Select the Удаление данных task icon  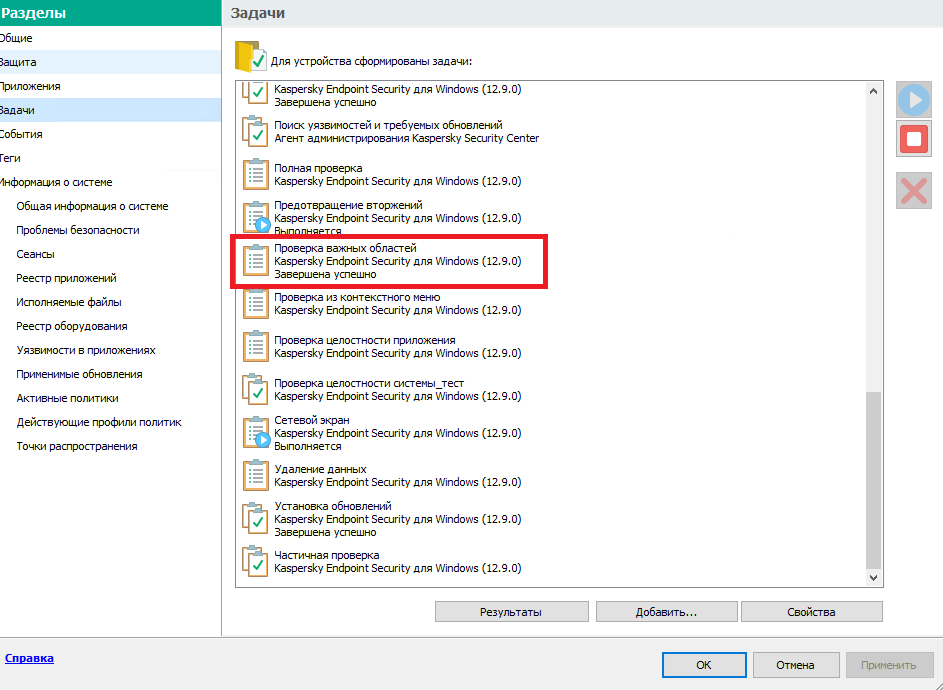[256, 475]
